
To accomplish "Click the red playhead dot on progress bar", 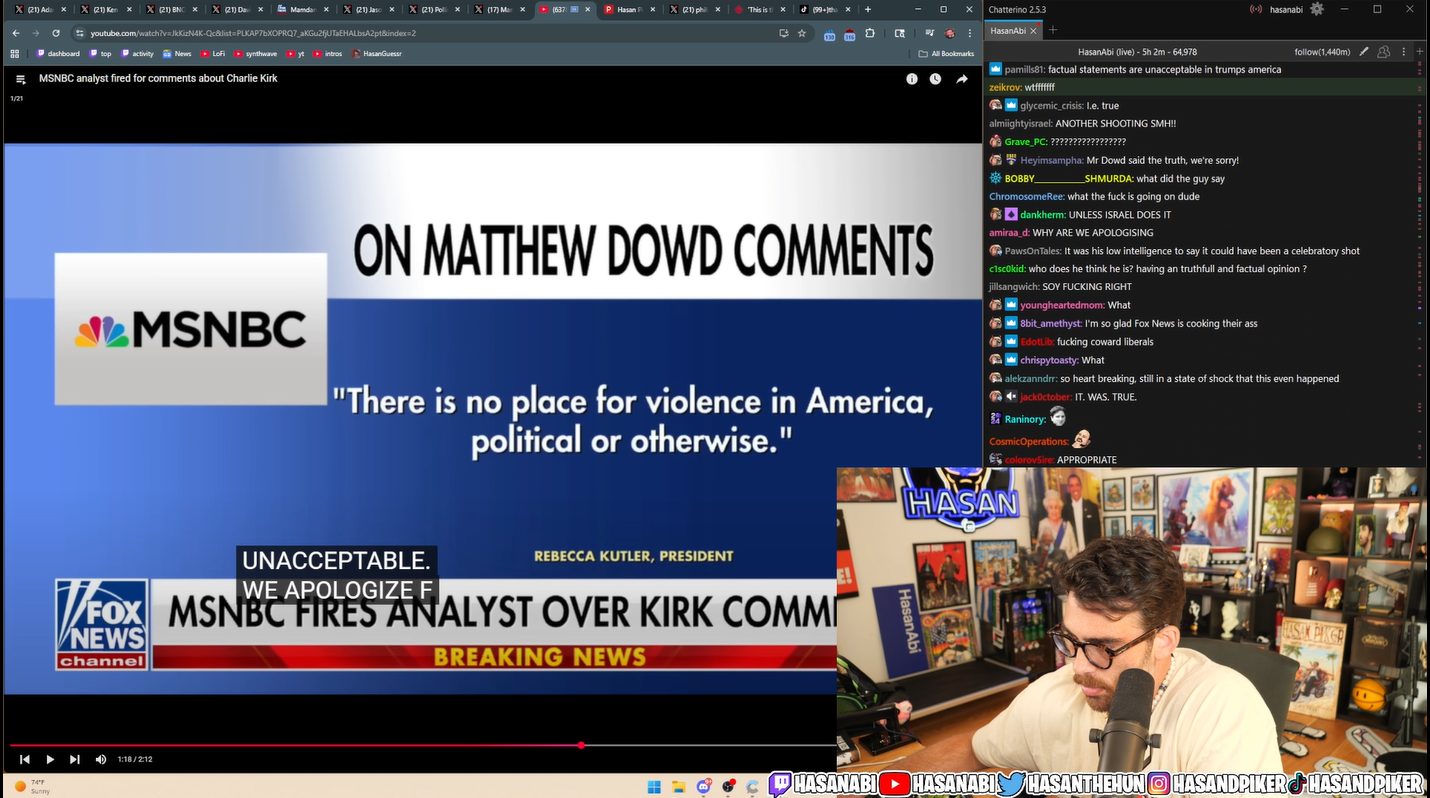I will tap(581, 745).
